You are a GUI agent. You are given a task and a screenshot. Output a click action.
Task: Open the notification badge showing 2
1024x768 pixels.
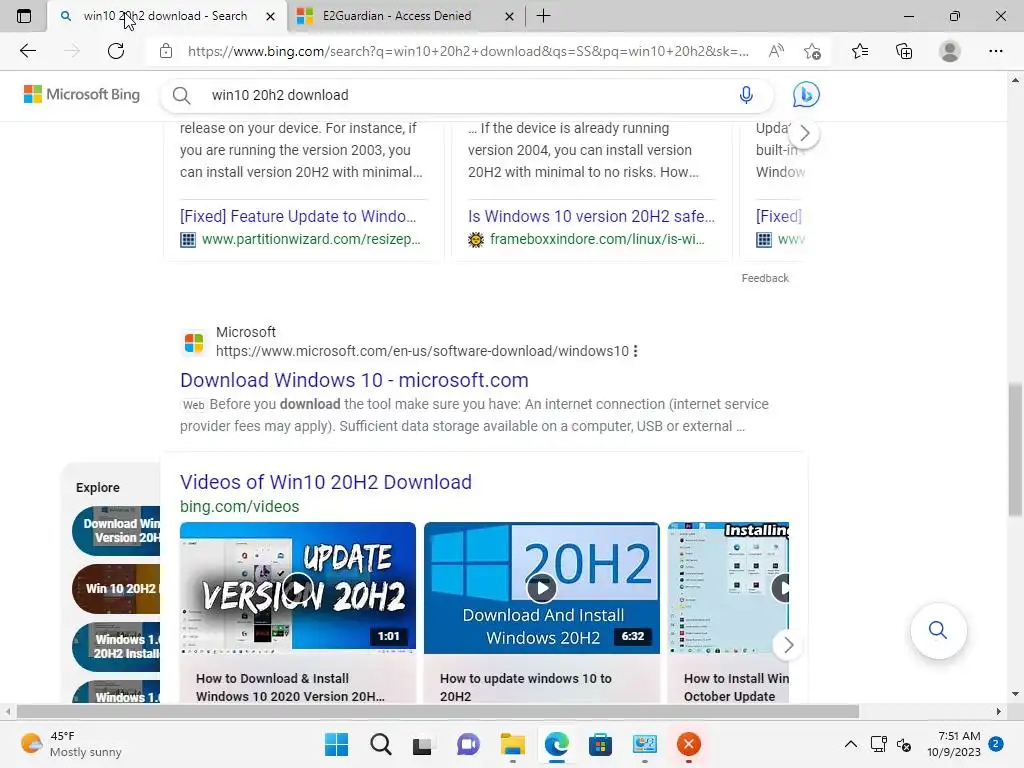coord(996,743)
